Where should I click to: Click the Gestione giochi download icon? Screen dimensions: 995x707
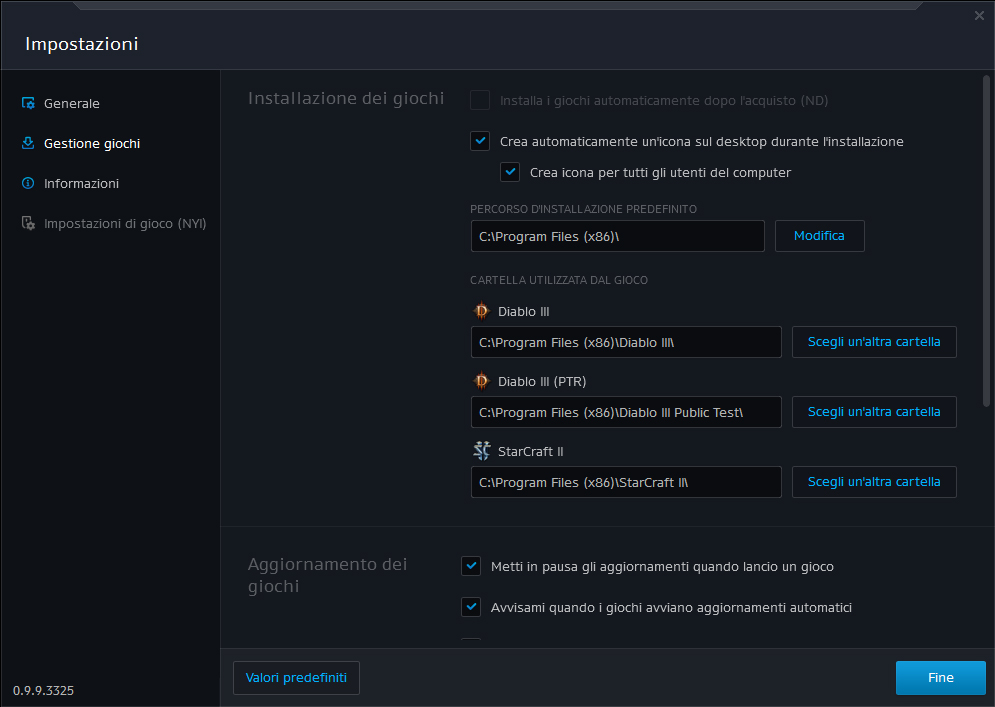(28, 143)
